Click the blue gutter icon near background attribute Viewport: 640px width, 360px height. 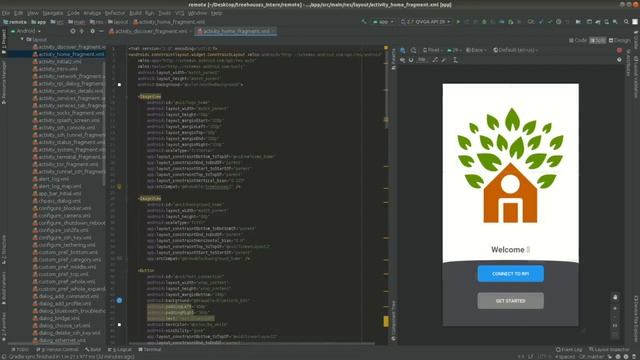119,300
